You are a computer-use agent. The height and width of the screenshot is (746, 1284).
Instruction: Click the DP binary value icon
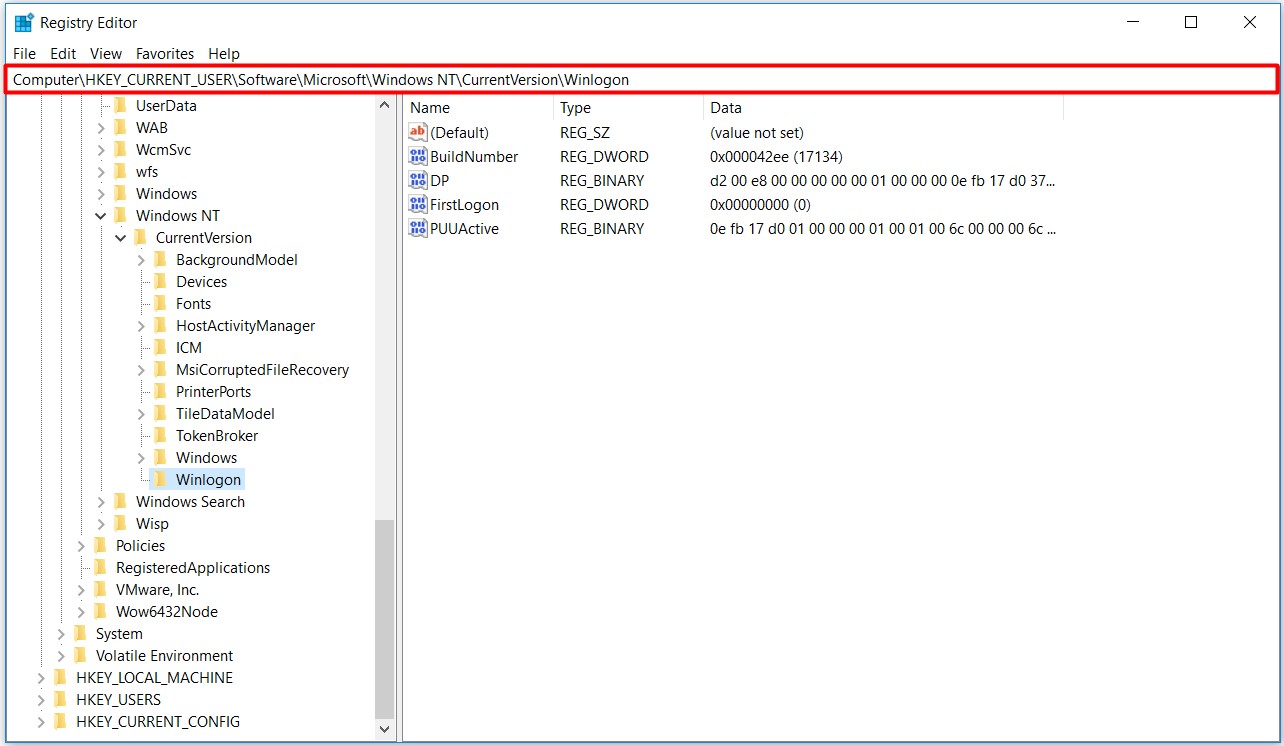(x=418, y=180)
